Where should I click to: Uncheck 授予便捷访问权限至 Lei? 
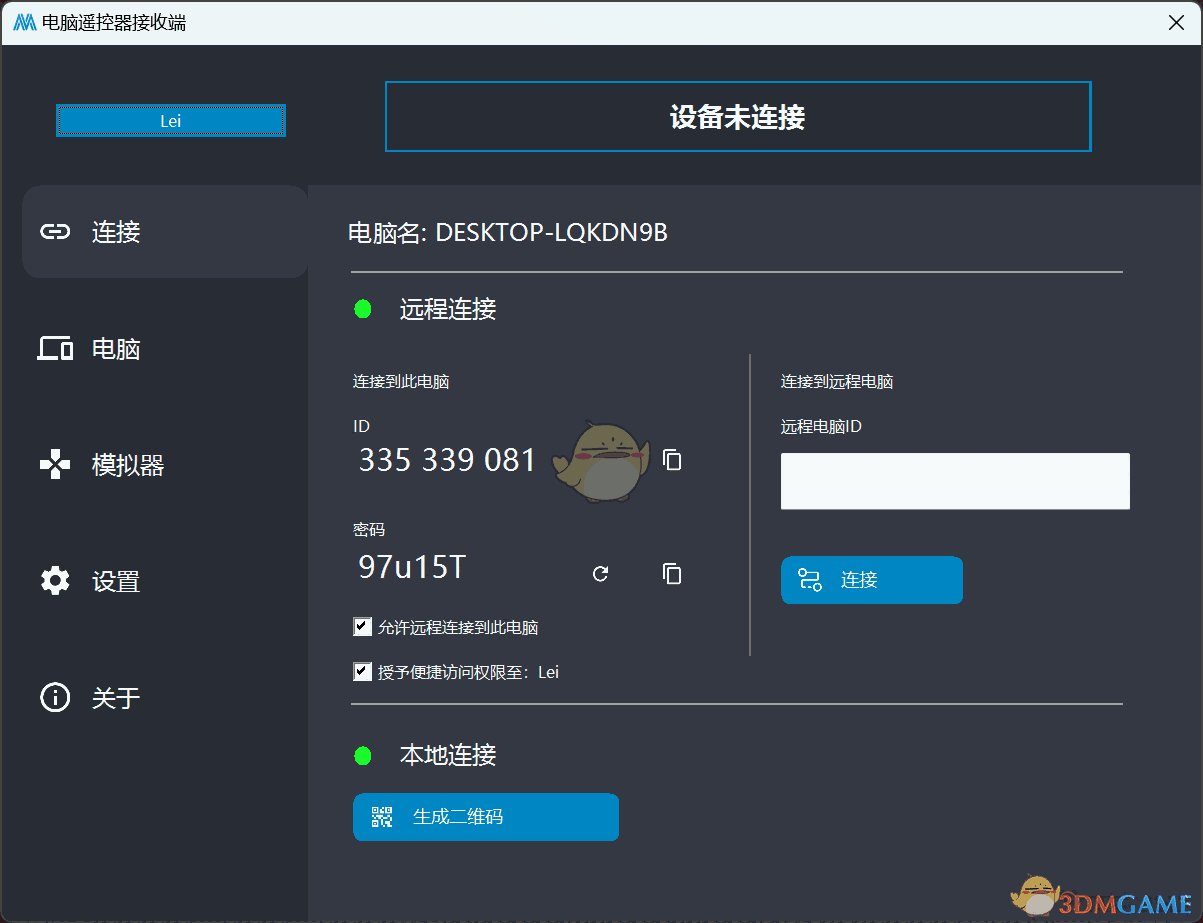pos(363,672)
